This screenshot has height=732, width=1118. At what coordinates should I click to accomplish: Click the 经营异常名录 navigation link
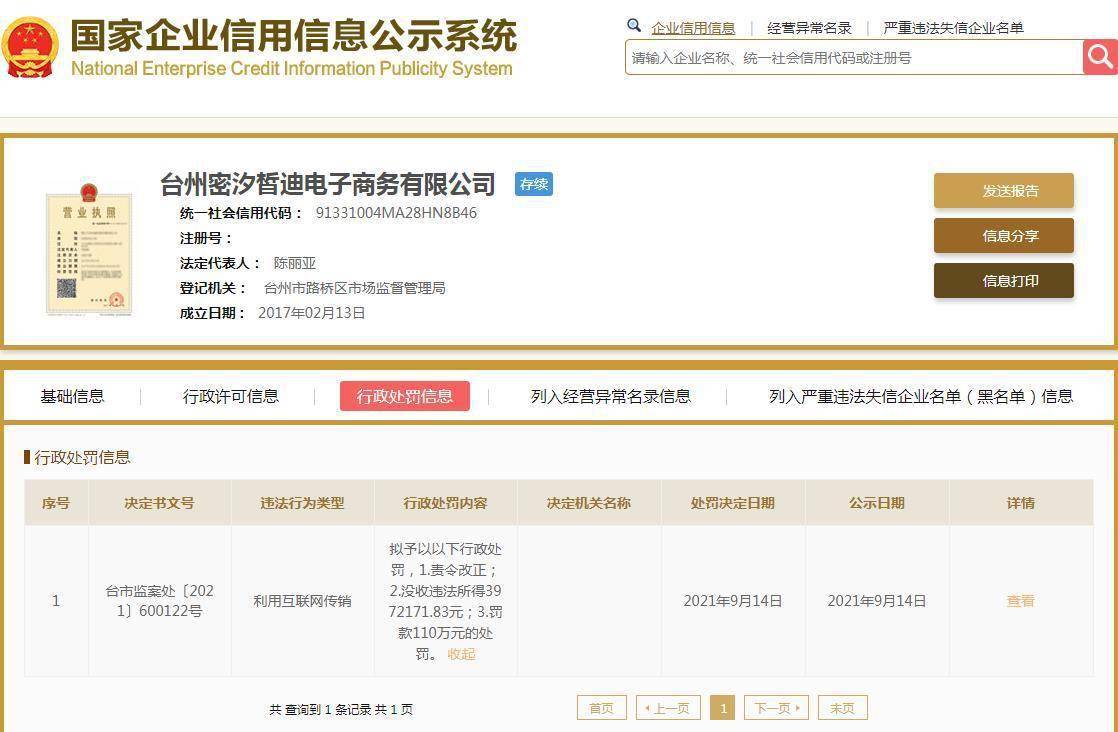805,27
